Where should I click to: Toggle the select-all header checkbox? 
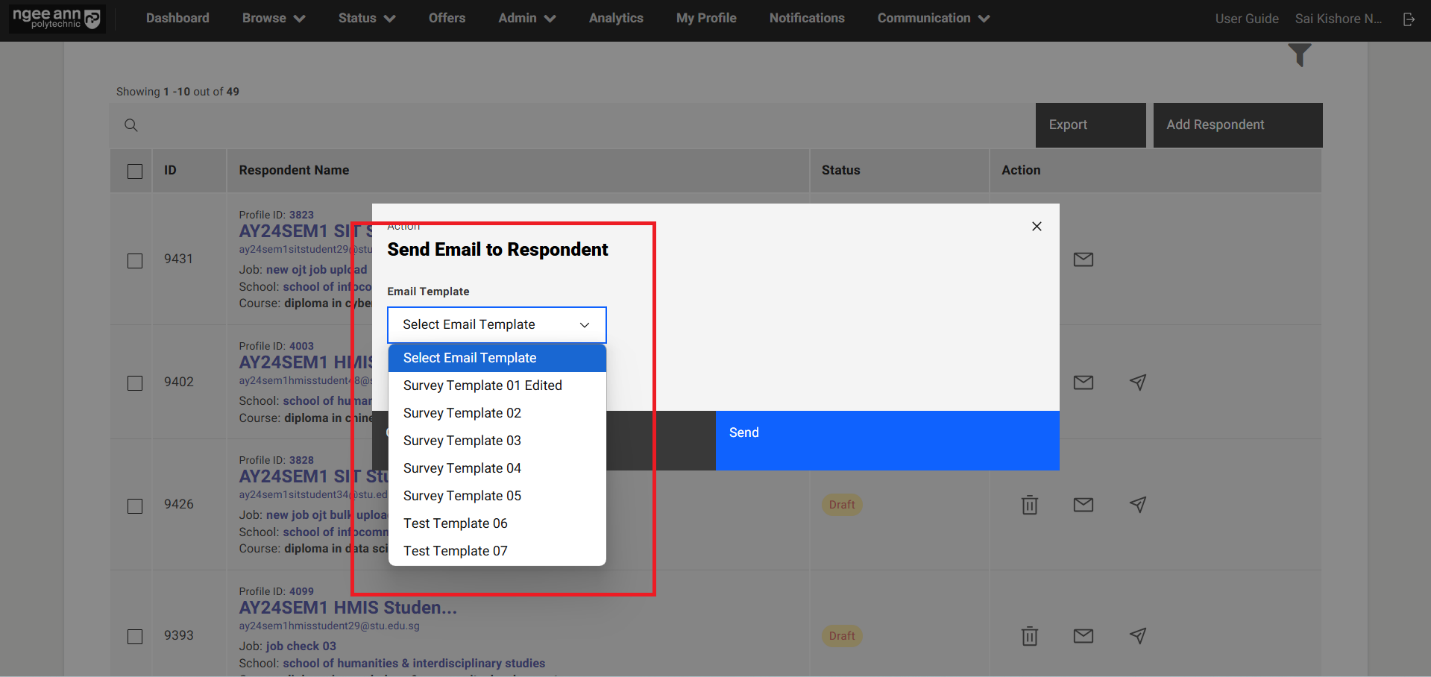click(x=135, y=171)
